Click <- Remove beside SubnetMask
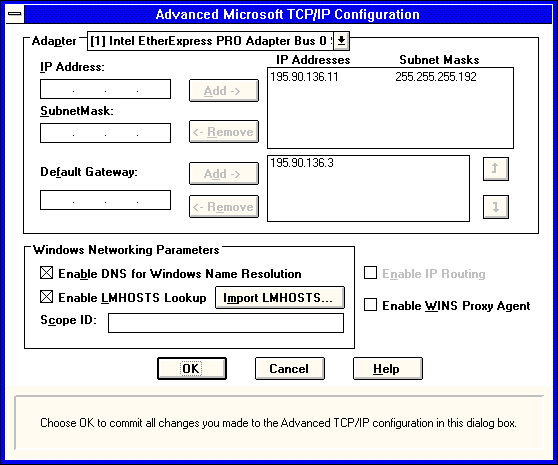The height and width of the screenshot is (465, 558). (x=223, y=132)
